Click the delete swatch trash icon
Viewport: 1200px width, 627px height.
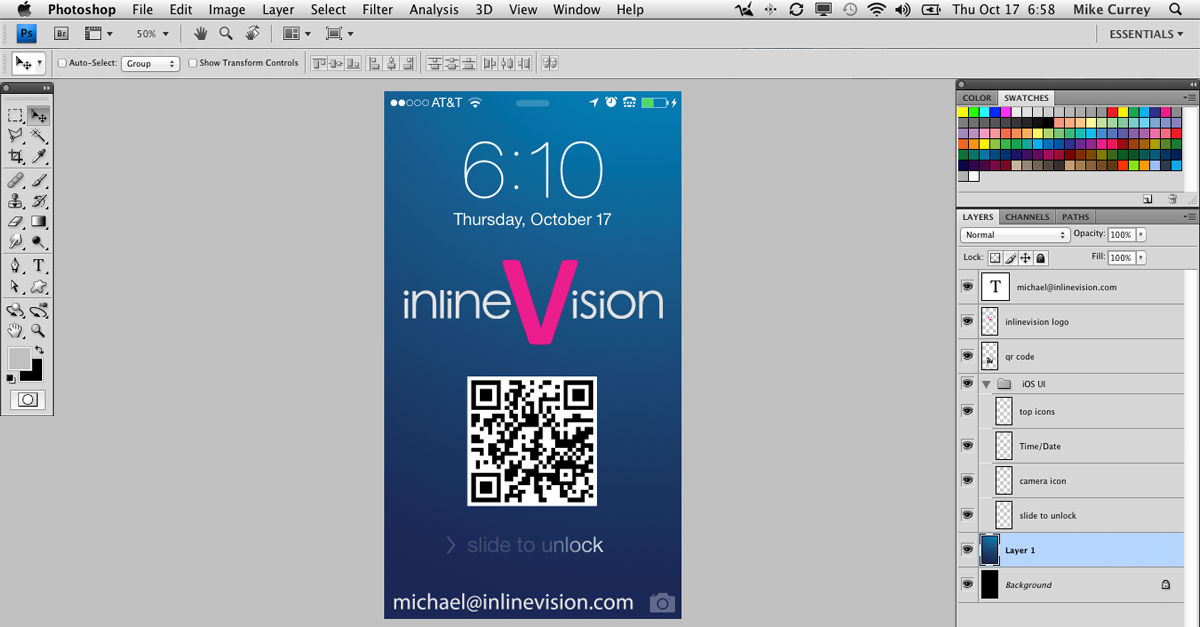tap(1172, 199)
